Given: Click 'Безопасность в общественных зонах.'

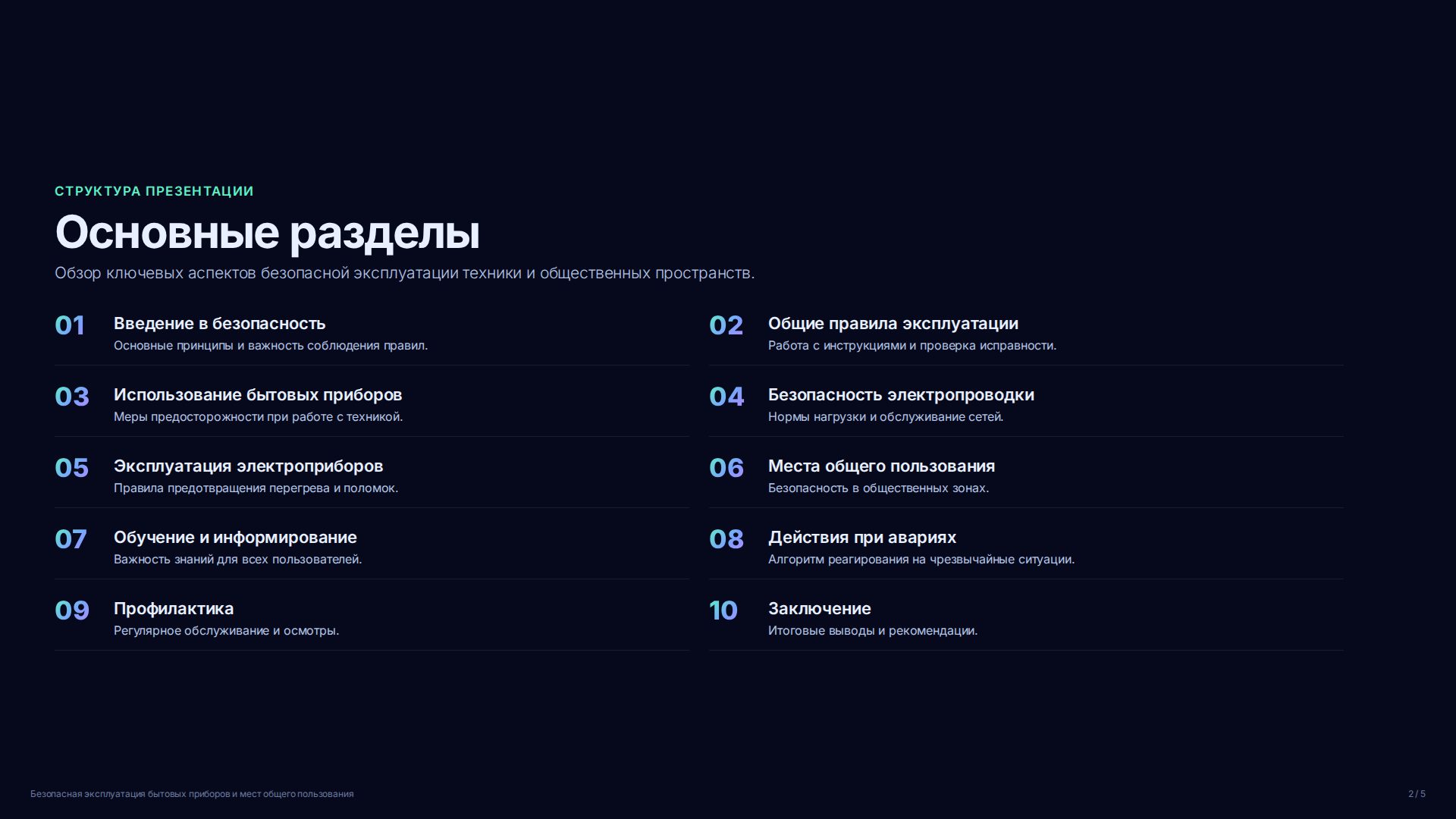Looking at the screenshot, I should (x=878, y=488).
